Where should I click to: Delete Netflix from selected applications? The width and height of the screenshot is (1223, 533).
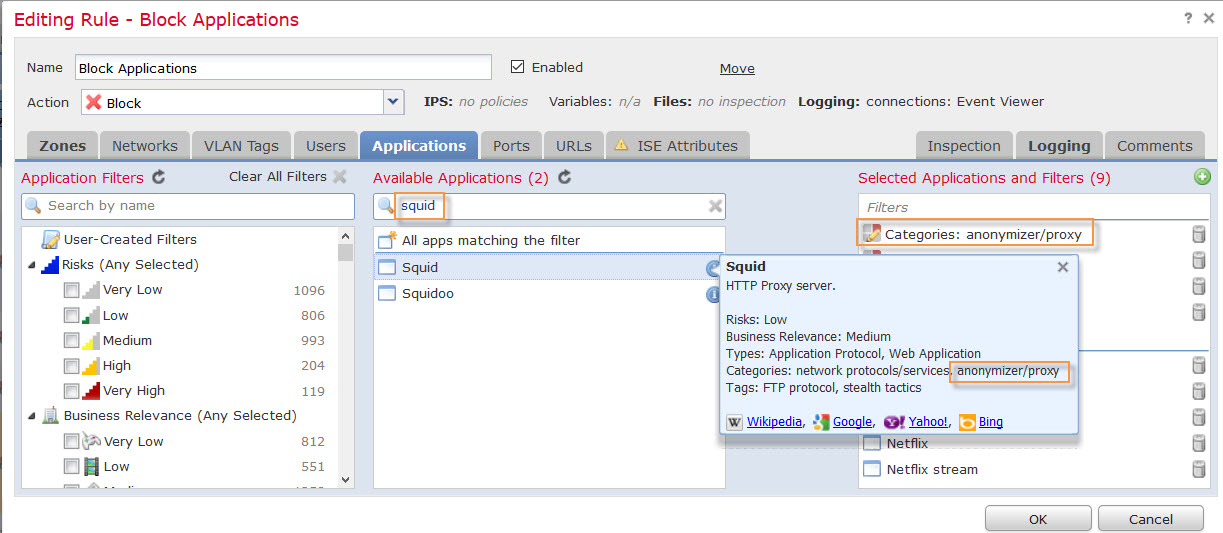point(1198,443)
